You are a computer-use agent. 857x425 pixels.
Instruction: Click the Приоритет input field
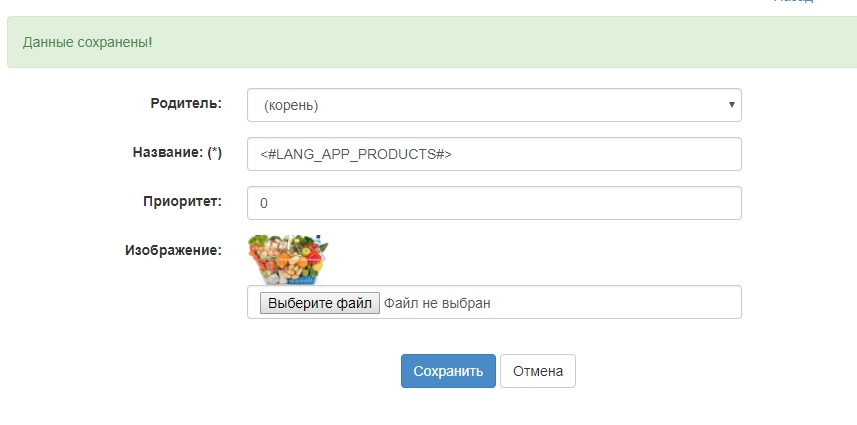493,203
